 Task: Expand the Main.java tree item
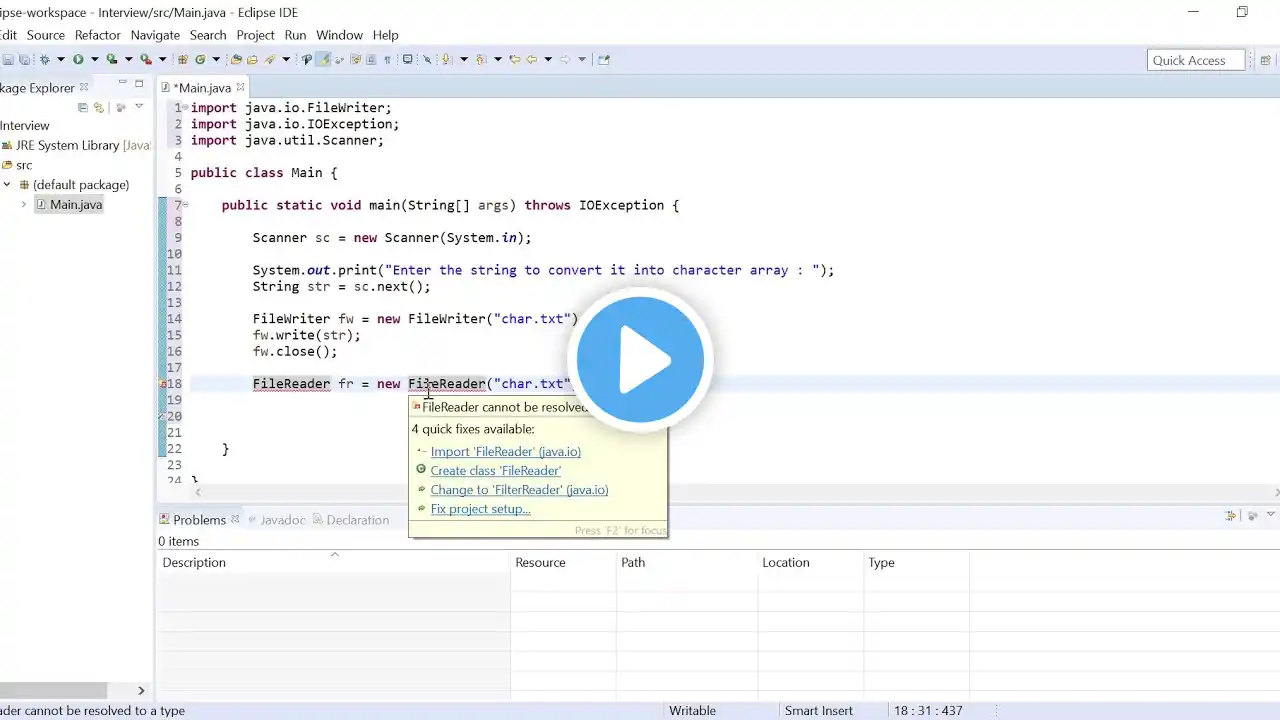24,205
